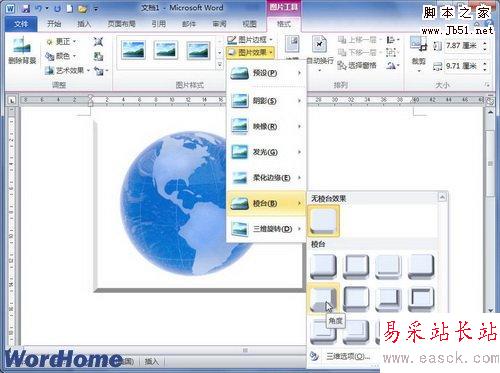This screenshot has height=373, width=500.
Task: Switch to the 插入 (Insert) ribbon tab
Action: click(x=84, y=24)
